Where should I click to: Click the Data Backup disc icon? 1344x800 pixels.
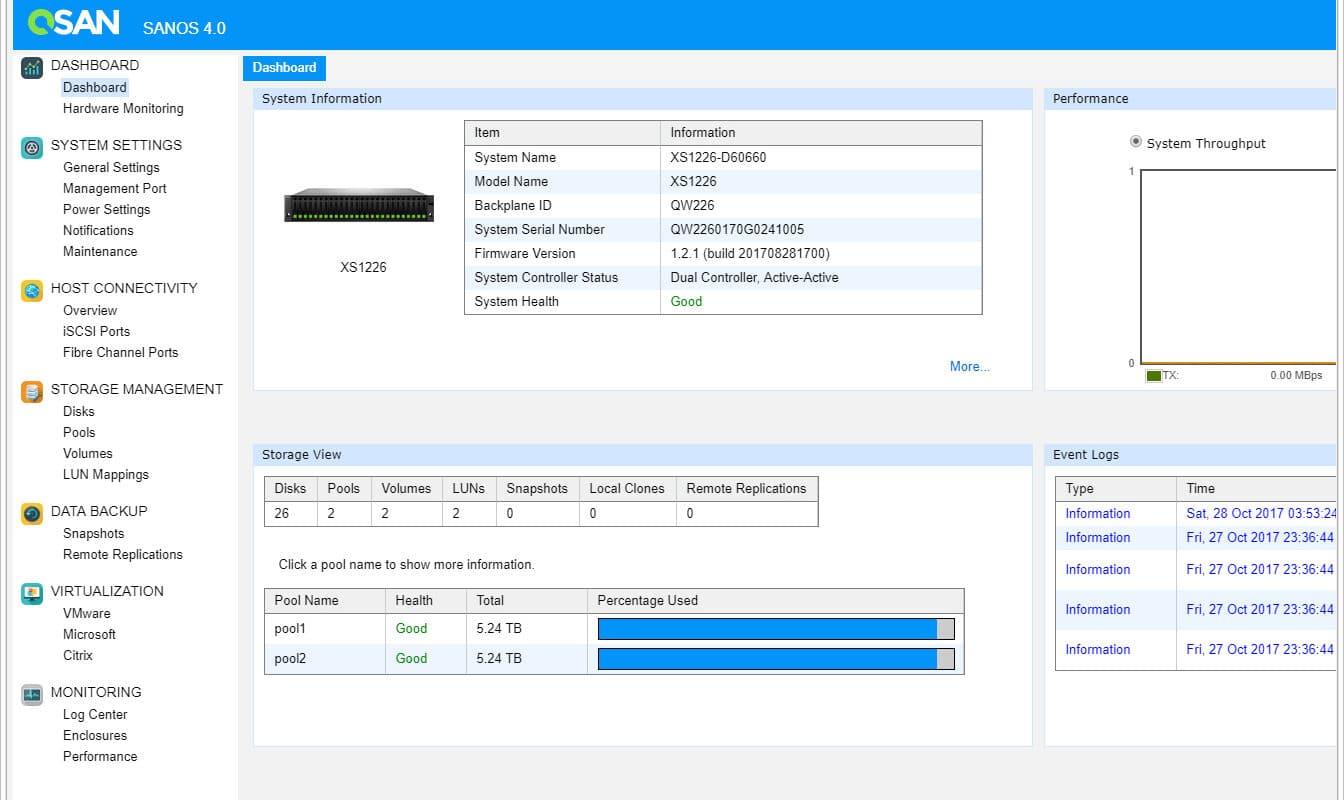(x=32, y=514)
